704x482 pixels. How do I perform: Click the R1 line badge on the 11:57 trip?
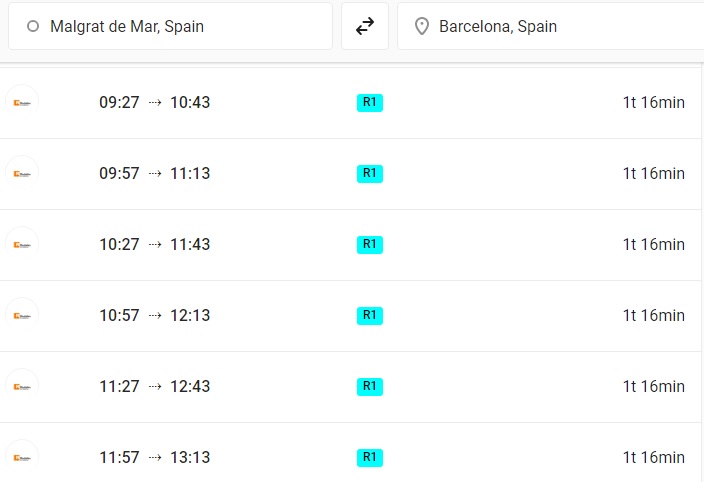click(x=370, y=457)
